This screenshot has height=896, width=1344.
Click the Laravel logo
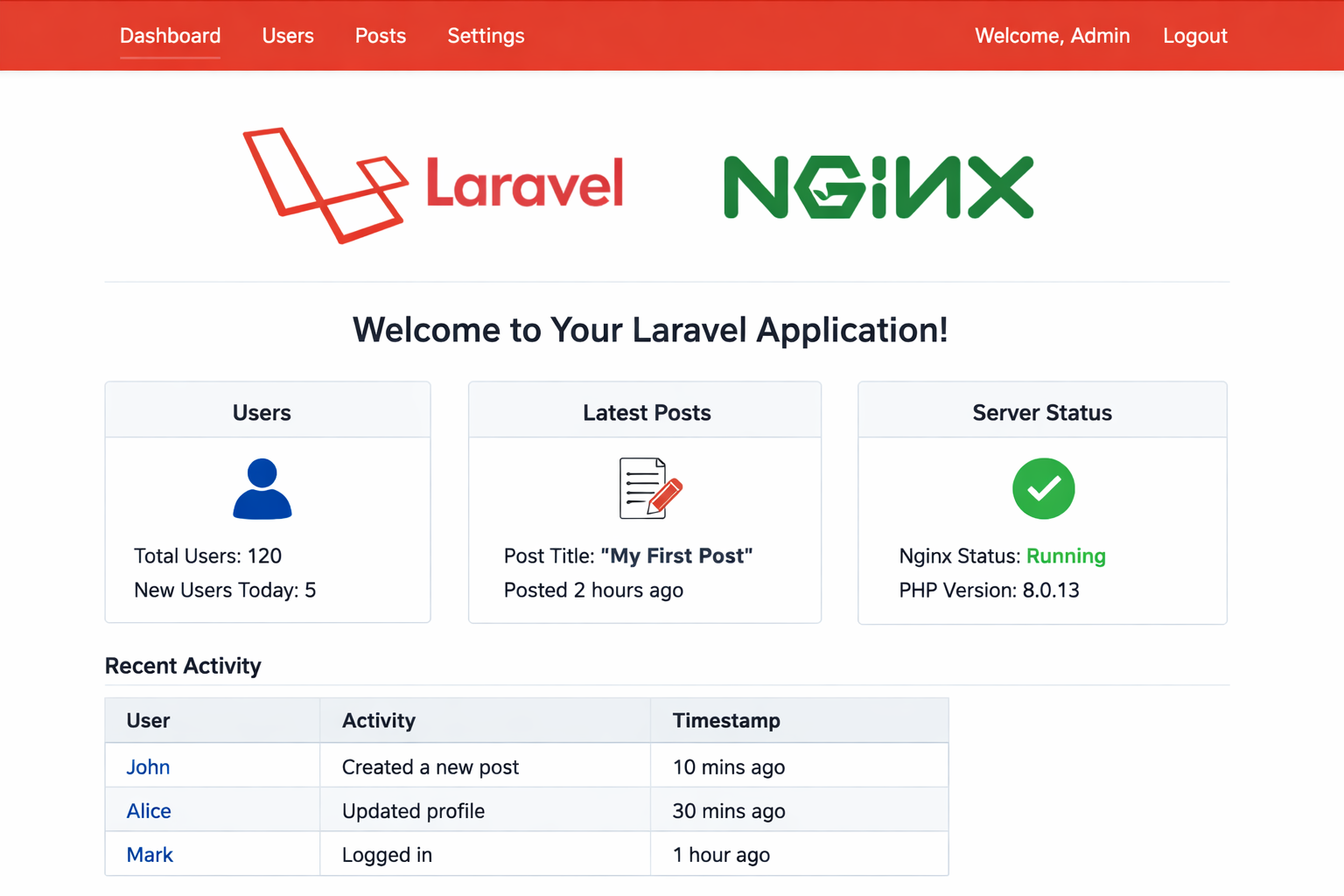pyautogui.click(x=433, y=185)
